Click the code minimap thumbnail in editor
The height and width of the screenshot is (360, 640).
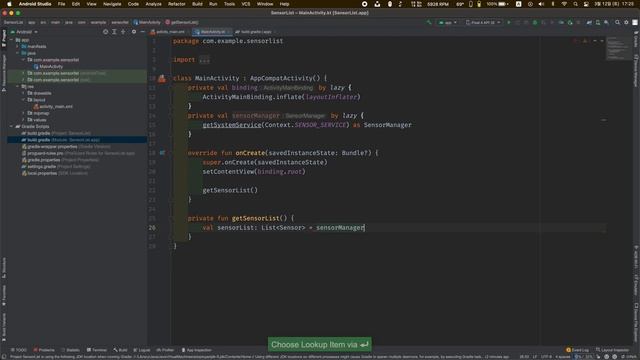tap(618, 49)
